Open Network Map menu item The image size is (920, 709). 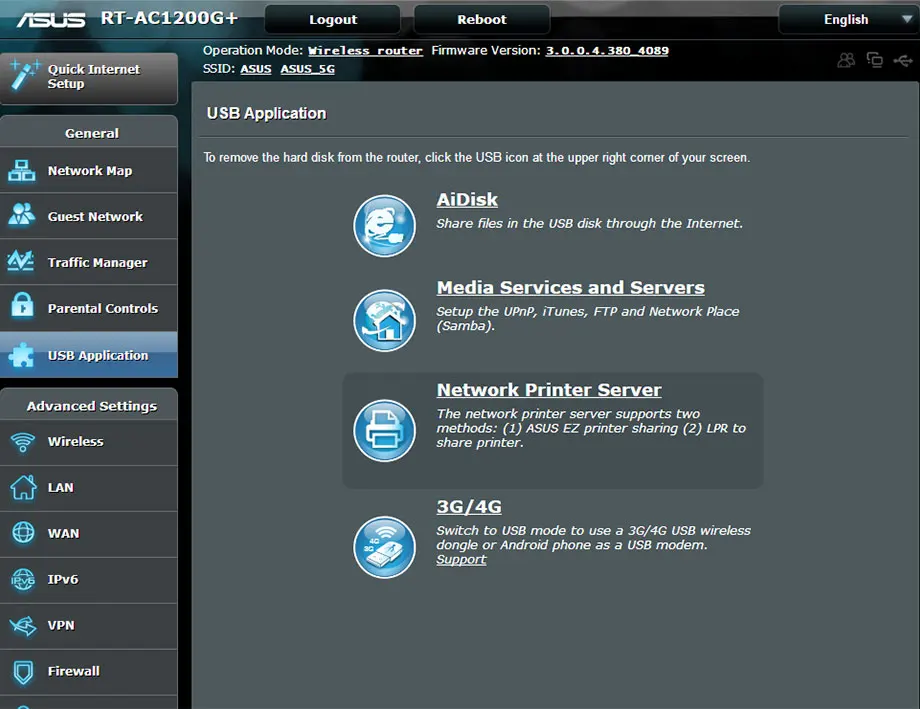pos(89,170)
